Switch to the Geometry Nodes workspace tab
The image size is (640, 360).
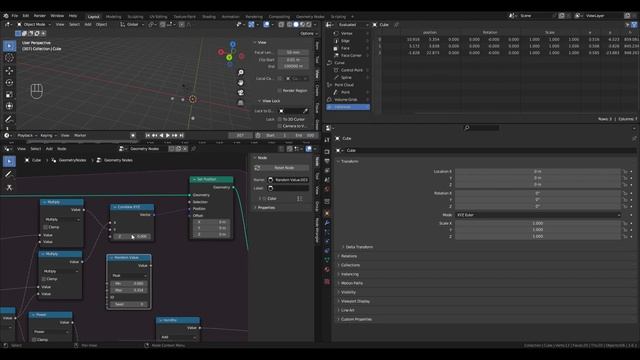pos(310,17)
